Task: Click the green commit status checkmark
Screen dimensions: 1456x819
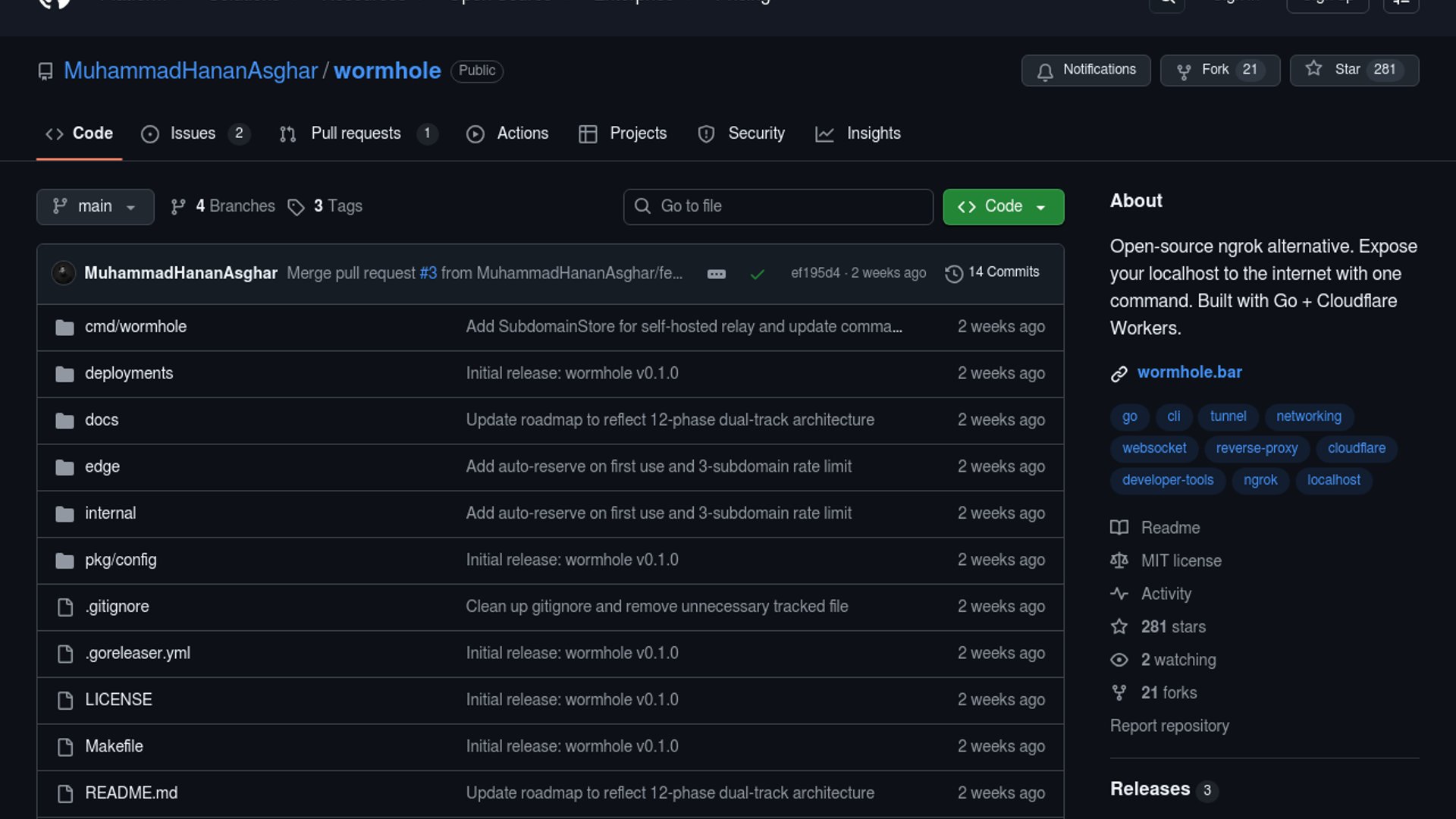Action: pos(757,274)
